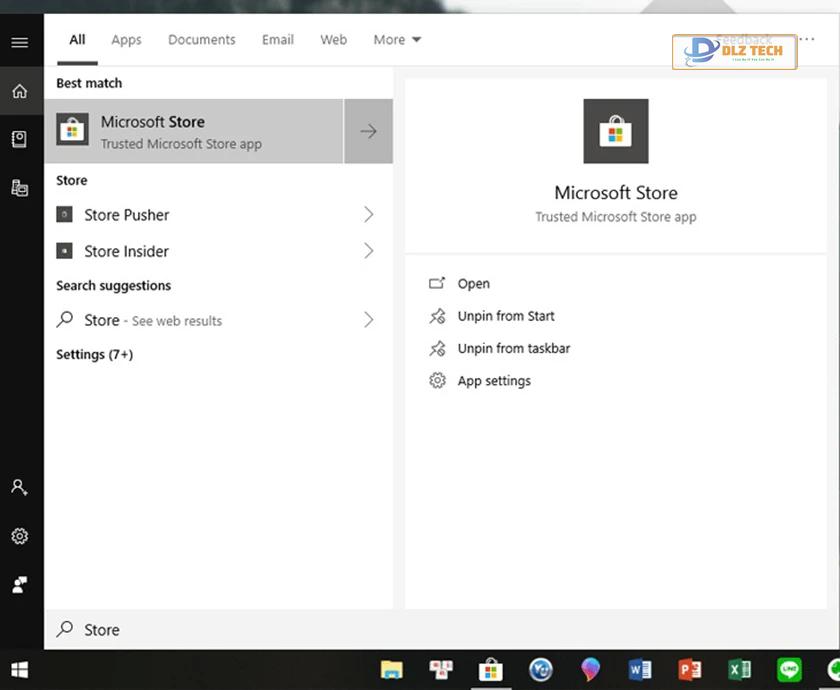Viewport: 840px width, 690px height.
Task: Open the Settings (7+) results group
Action: [x=94, y=355]
